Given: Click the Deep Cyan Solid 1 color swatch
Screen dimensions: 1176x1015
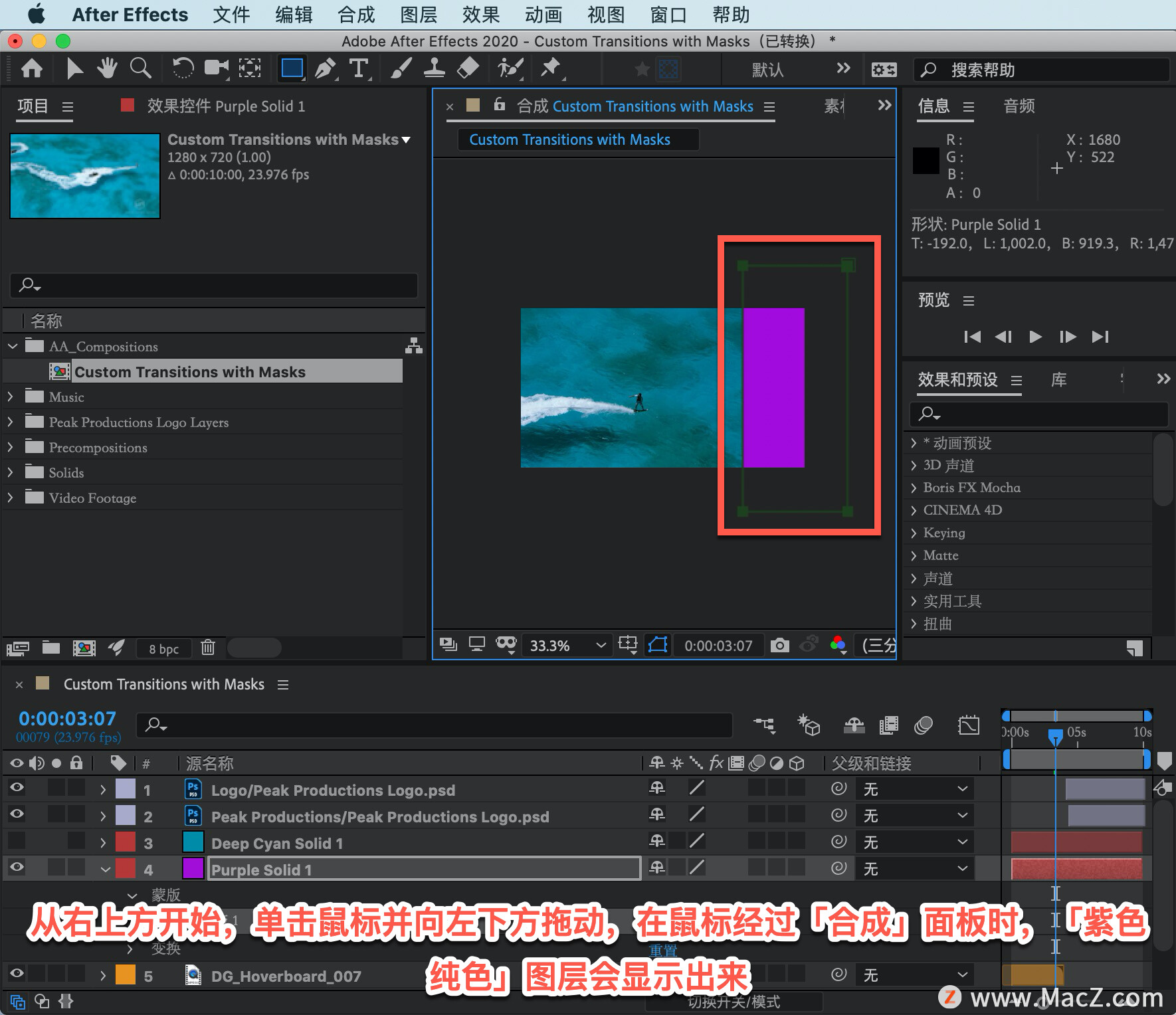Looking at the screenshot, I should 193,841.
